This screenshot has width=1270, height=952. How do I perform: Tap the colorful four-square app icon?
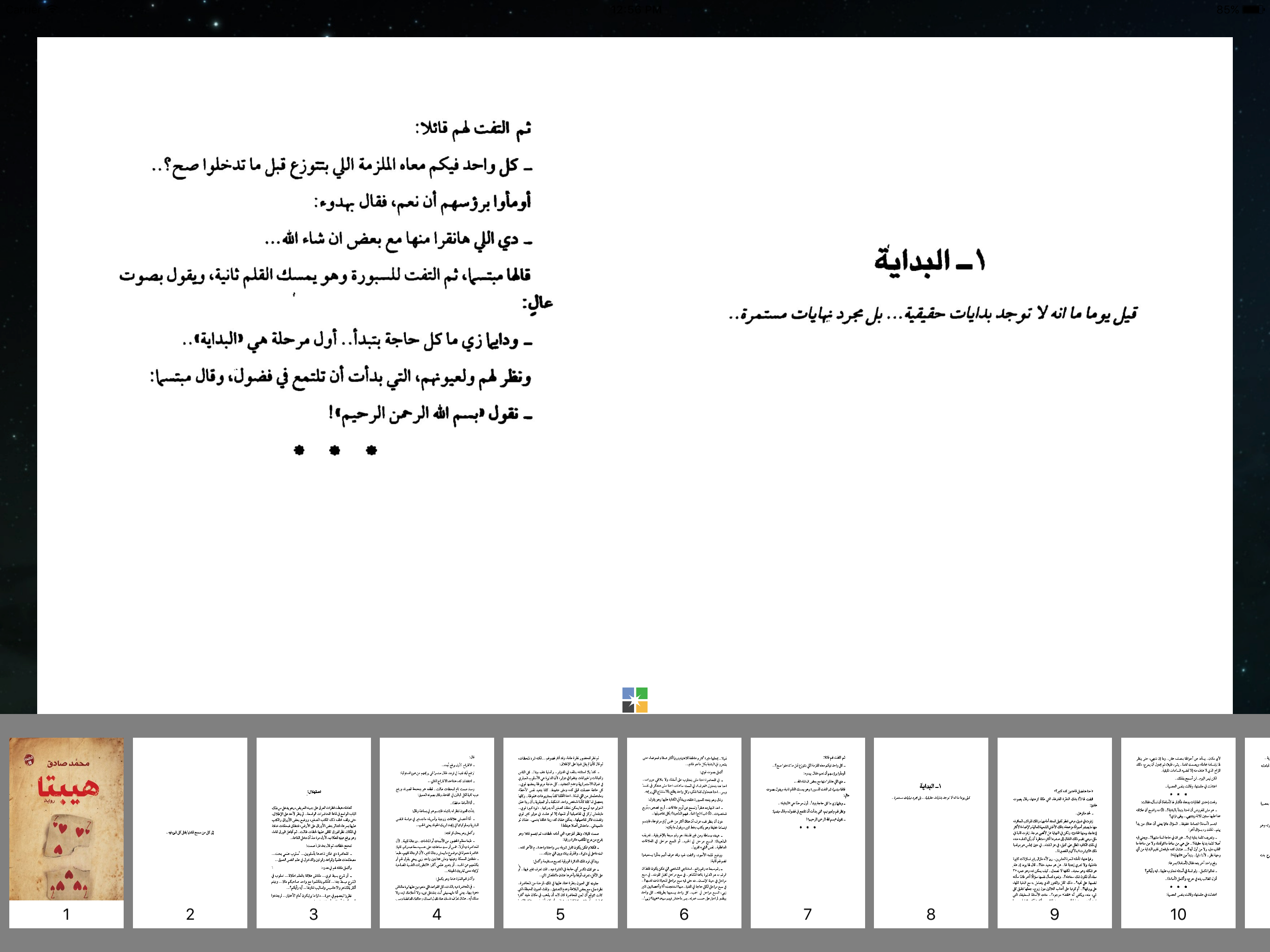click(x=635, y=700)
